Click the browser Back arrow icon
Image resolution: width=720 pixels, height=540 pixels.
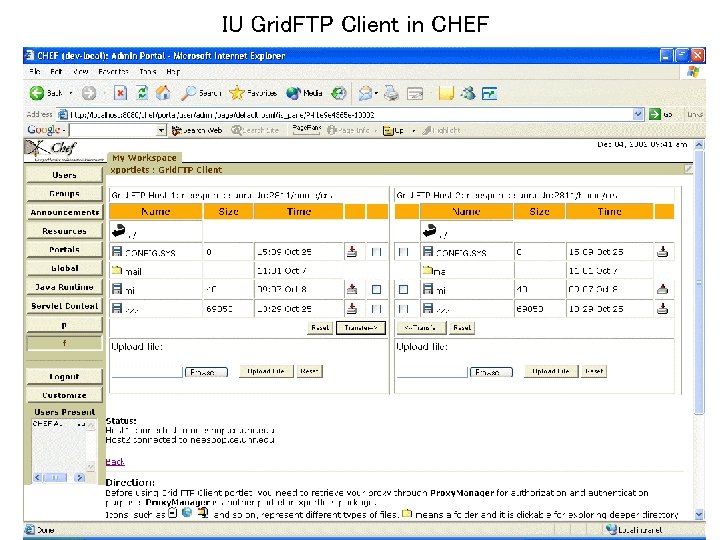[37, 93]
